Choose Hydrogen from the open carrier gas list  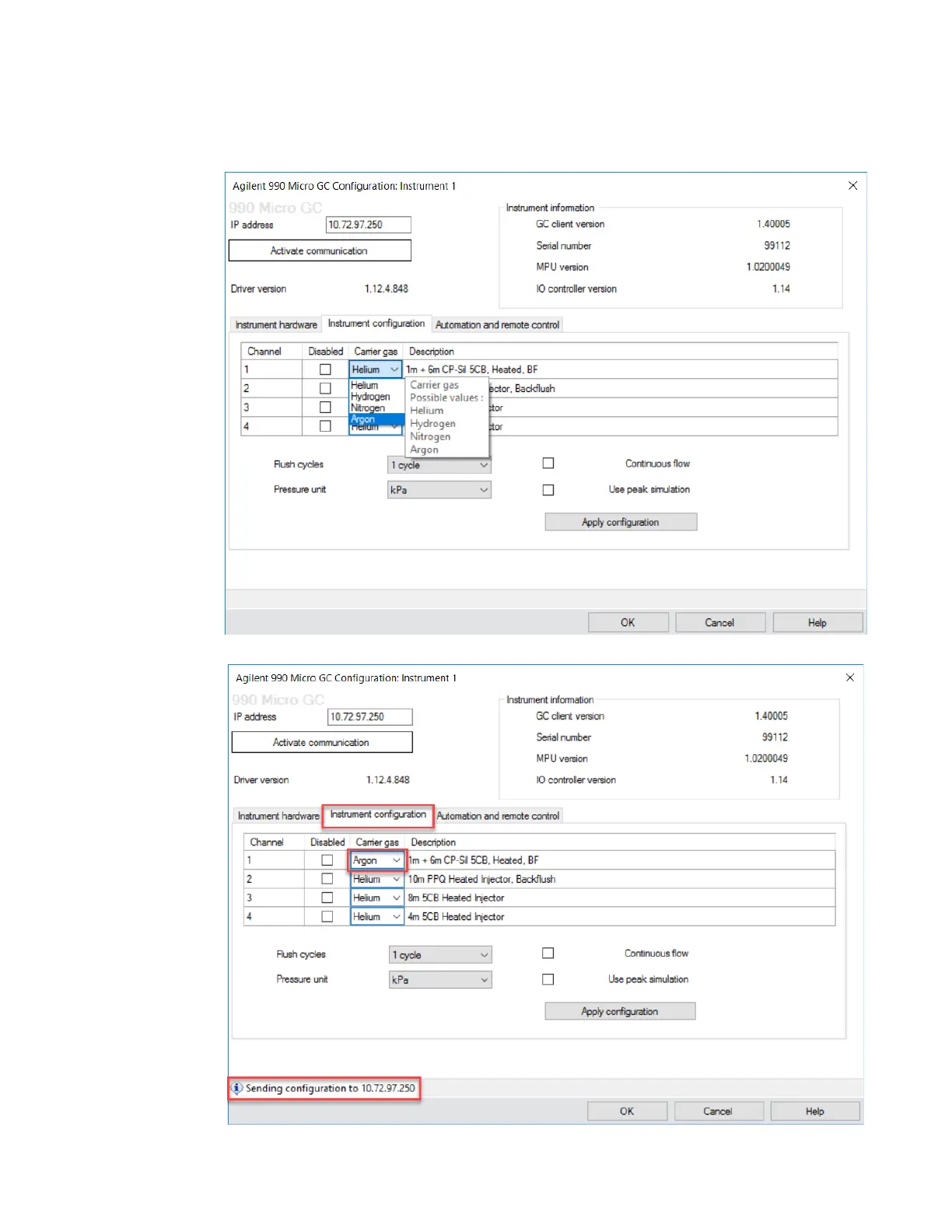coord(376,397)
